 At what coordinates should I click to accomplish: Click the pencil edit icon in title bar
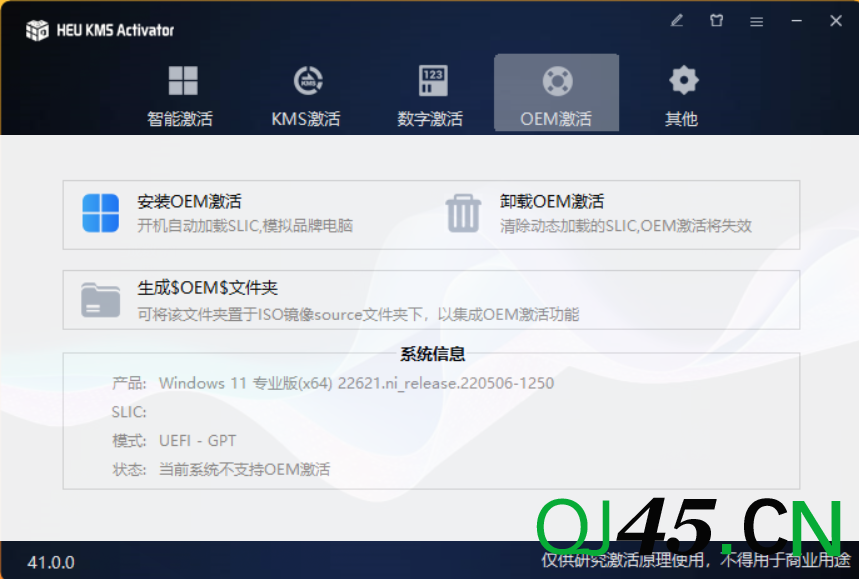677,21
